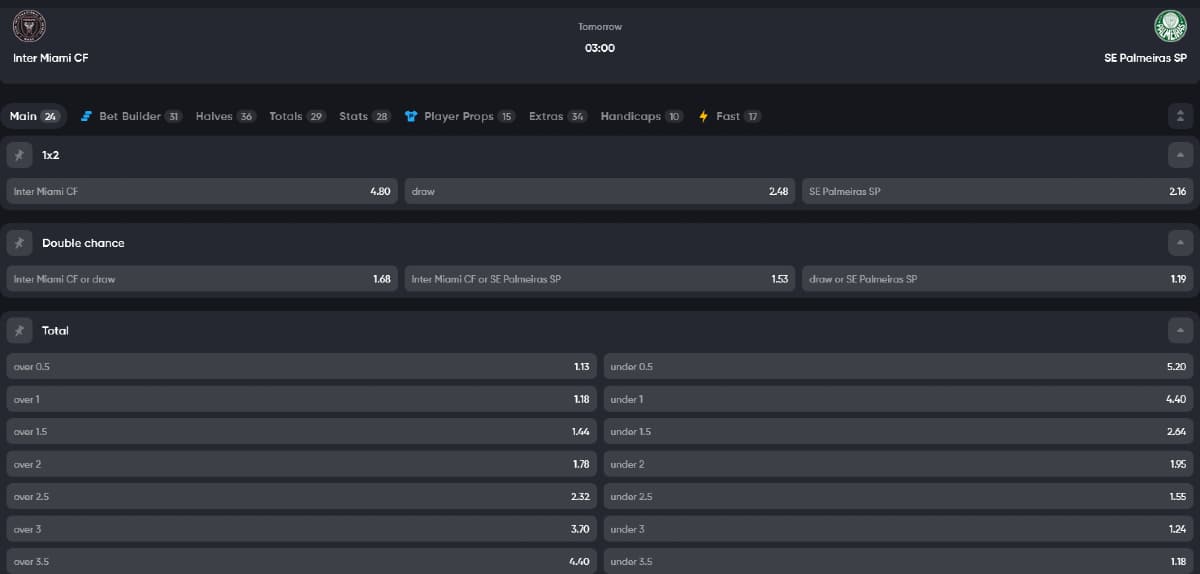Collapse the Double chance section
The width and height of the screenshot is (1200, 574).
point(1181,243)
